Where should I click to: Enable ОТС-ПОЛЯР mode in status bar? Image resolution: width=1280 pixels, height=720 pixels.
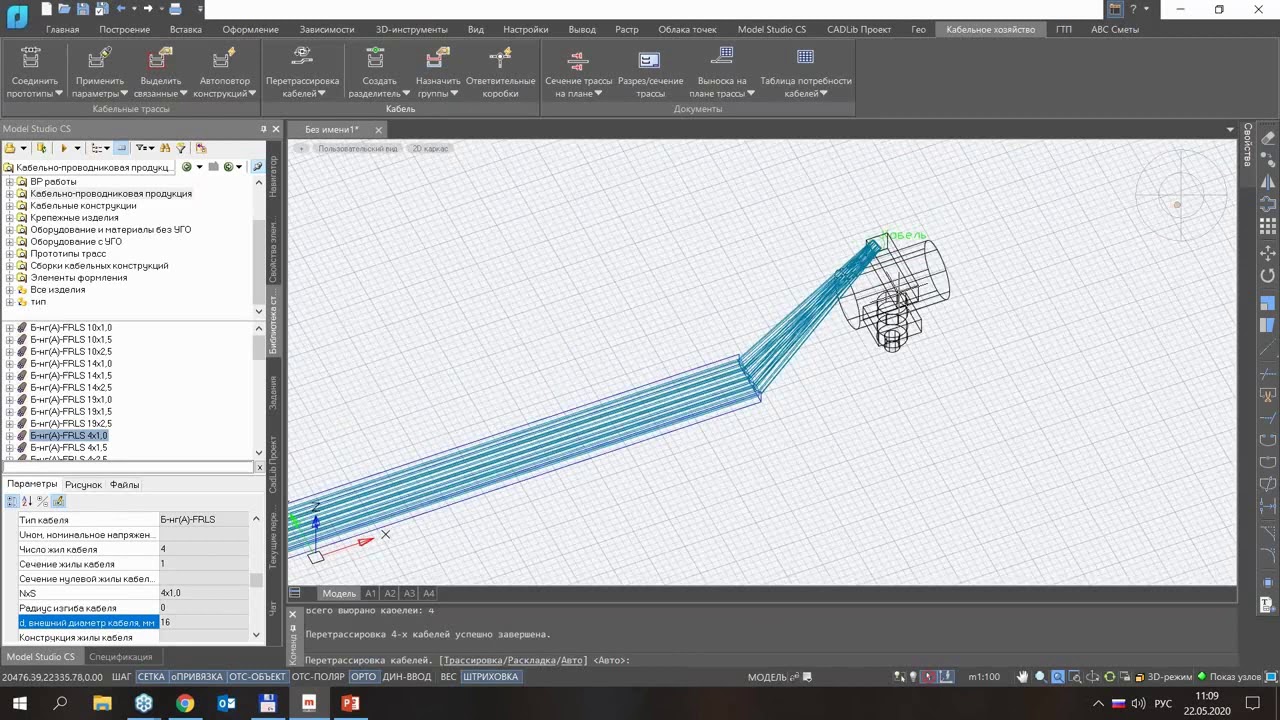pyautogui.click(x=317, y=676)
